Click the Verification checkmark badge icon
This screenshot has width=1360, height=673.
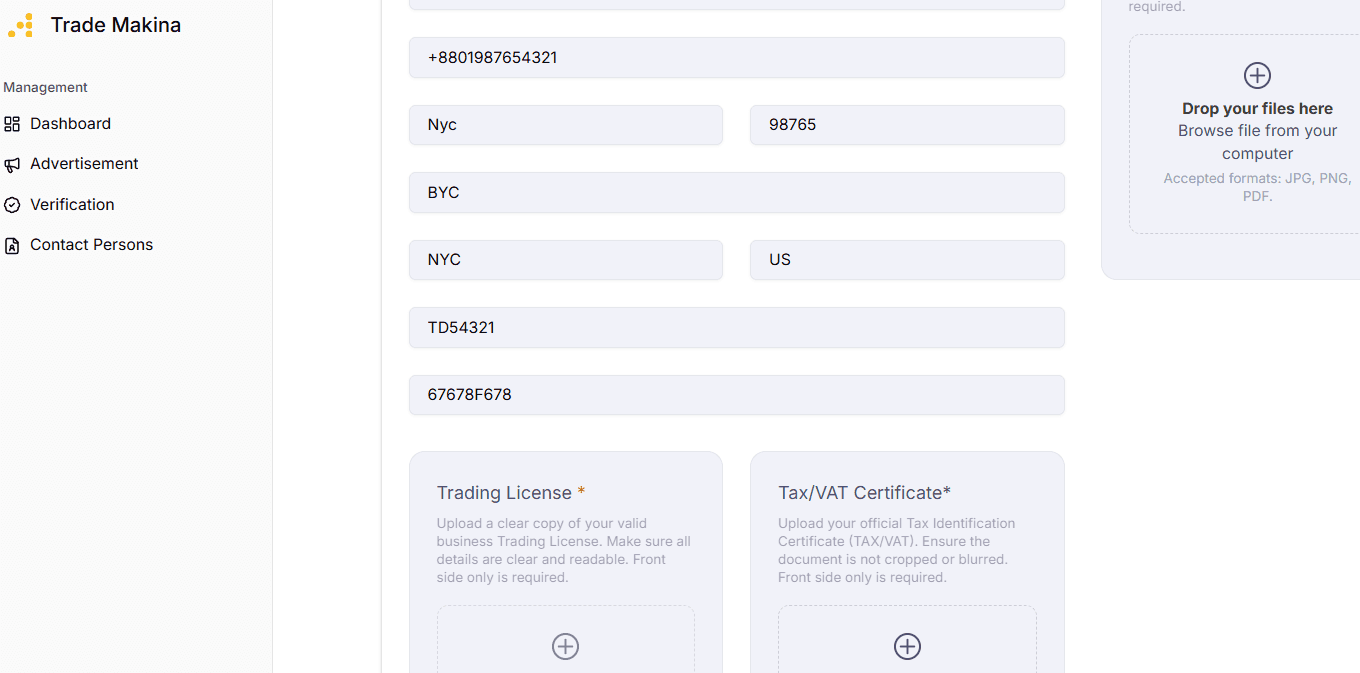click(x=12, y=205)
